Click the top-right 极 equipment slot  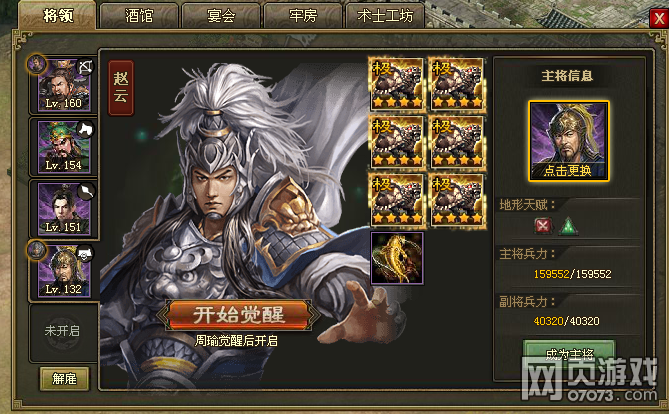[457, 85]
